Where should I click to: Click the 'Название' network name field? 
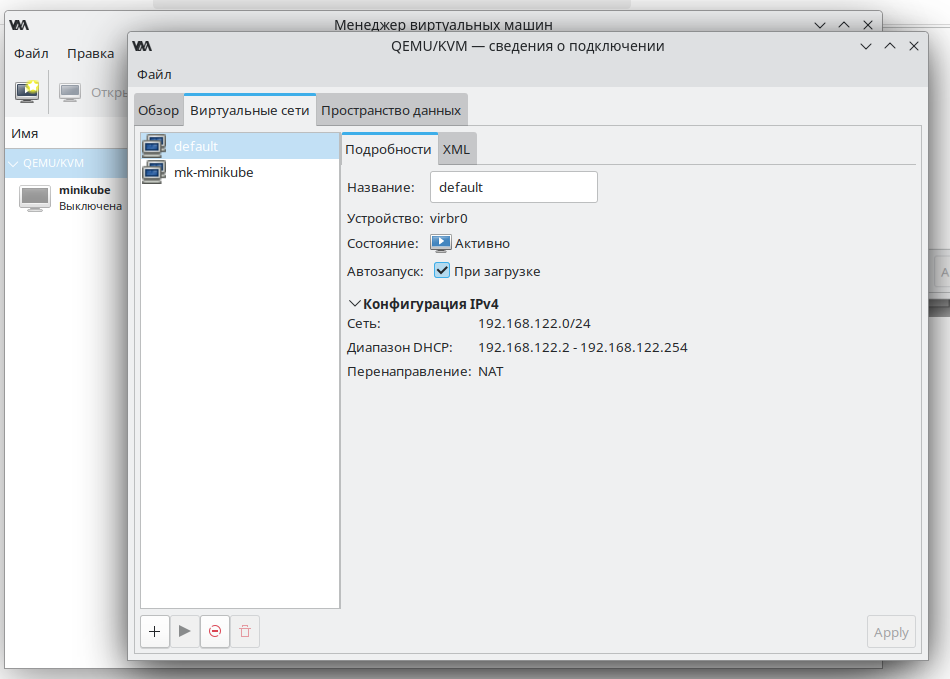click(x=513, y=187)
